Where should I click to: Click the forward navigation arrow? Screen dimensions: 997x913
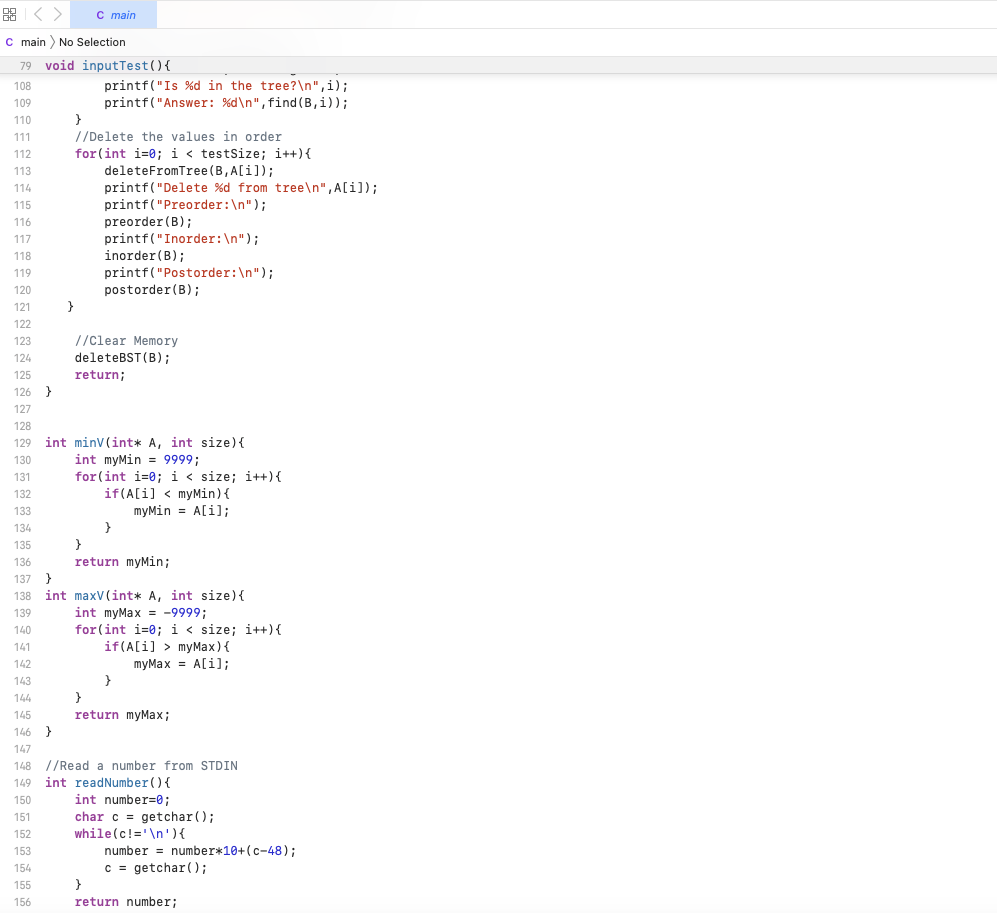(x=57, y=14)
